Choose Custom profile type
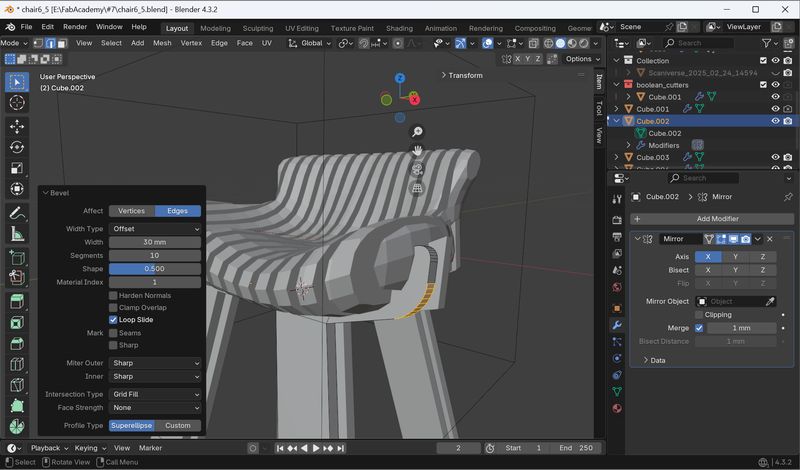Image resolution: width=800 pixels, height=470 pixels. (178, 426)
